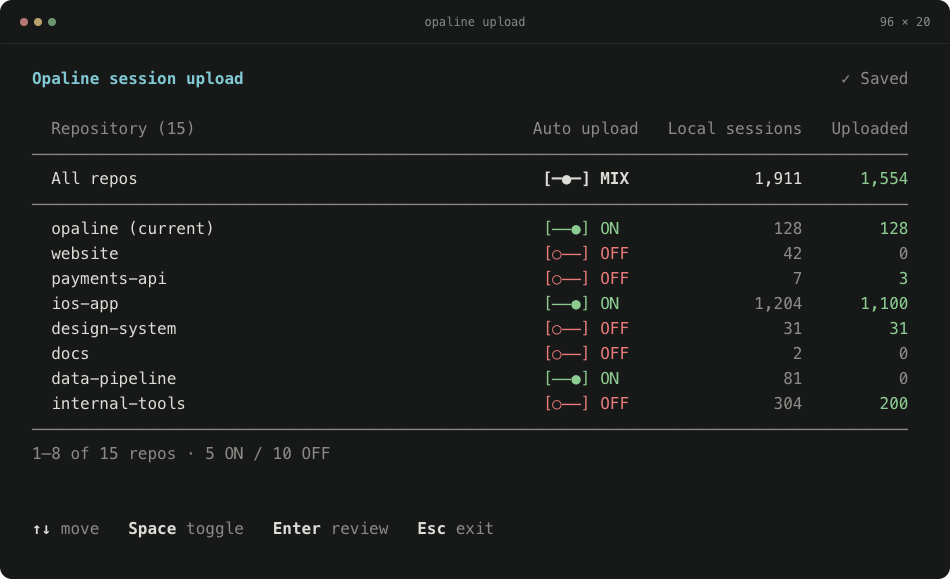Viewport: 950px width, 579px height.
Task: Click the Enter review shortcut hint
Action: (331, 529)
